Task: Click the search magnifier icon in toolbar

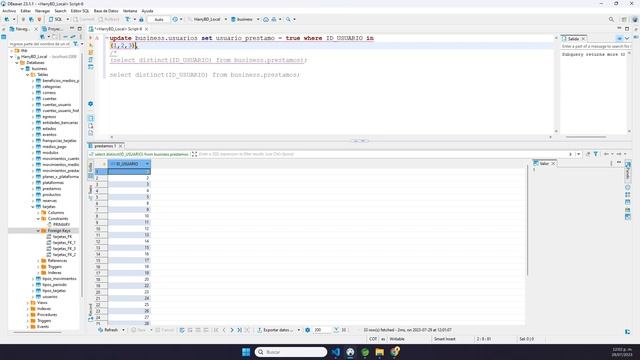Action: [x=288, y=19]
